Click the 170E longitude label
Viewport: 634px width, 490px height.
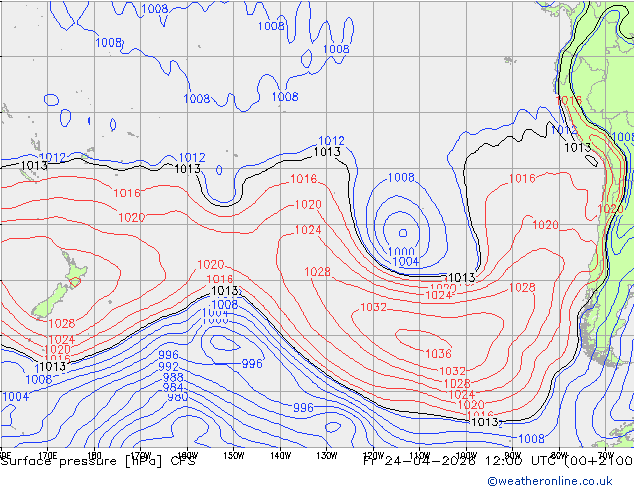47,456
